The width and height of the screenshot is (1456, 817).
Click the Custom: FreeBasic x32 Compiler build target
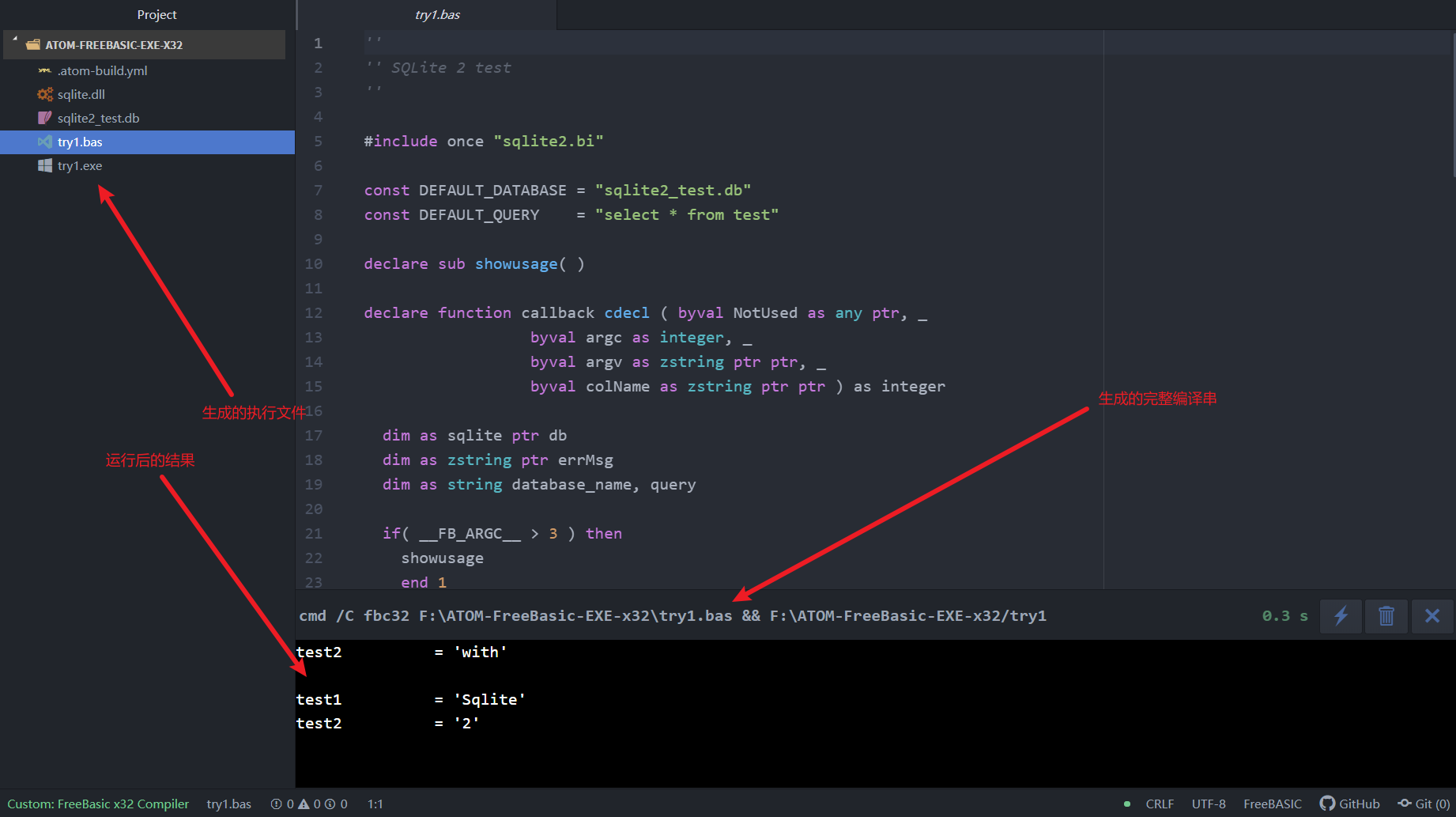coord(98,804)
